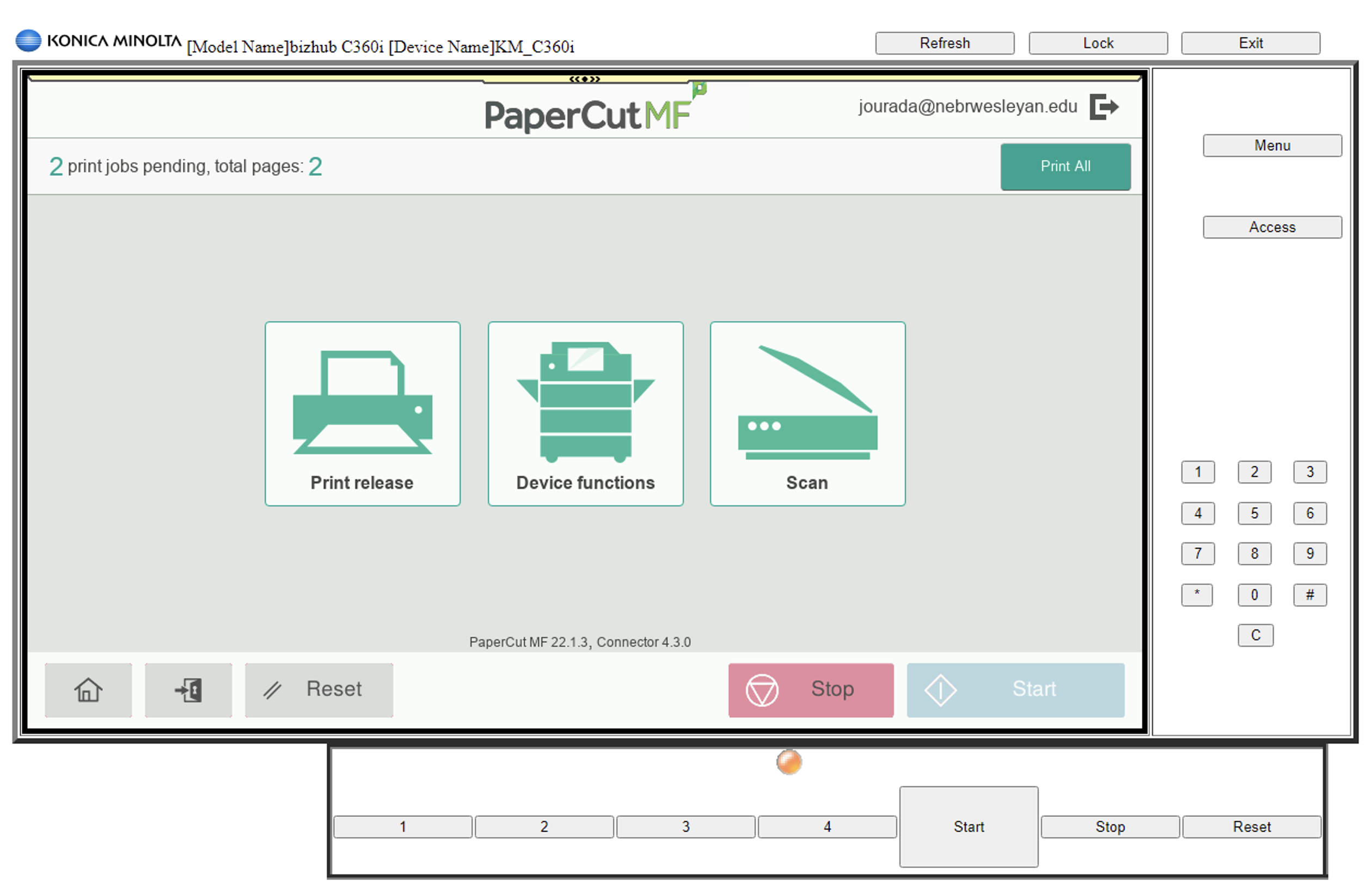The width and height of the screenshot is (1372, 893).
Task: Click keypad digit 6
Action: coord(1310,513)
